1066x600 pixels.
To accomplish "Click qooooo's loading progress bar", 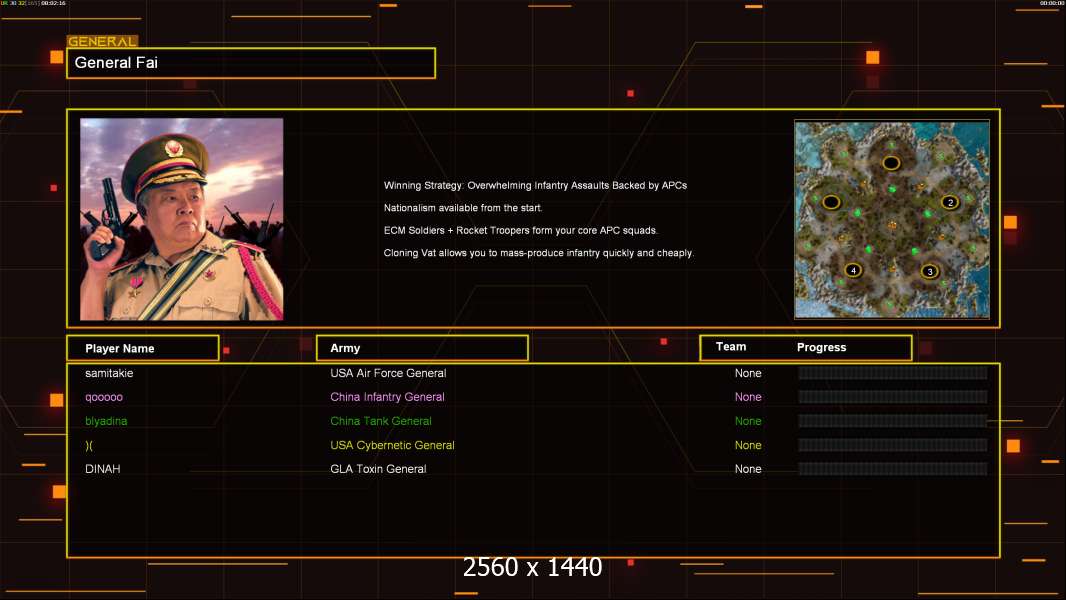I will (x=892, y=397).
